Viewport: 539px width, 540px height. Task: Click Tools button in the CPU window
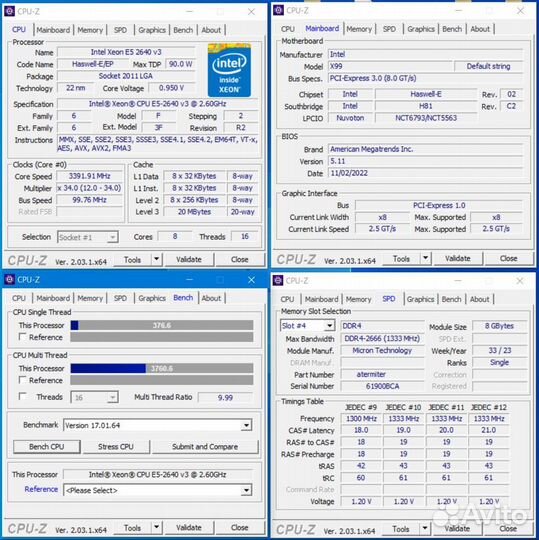132,259
